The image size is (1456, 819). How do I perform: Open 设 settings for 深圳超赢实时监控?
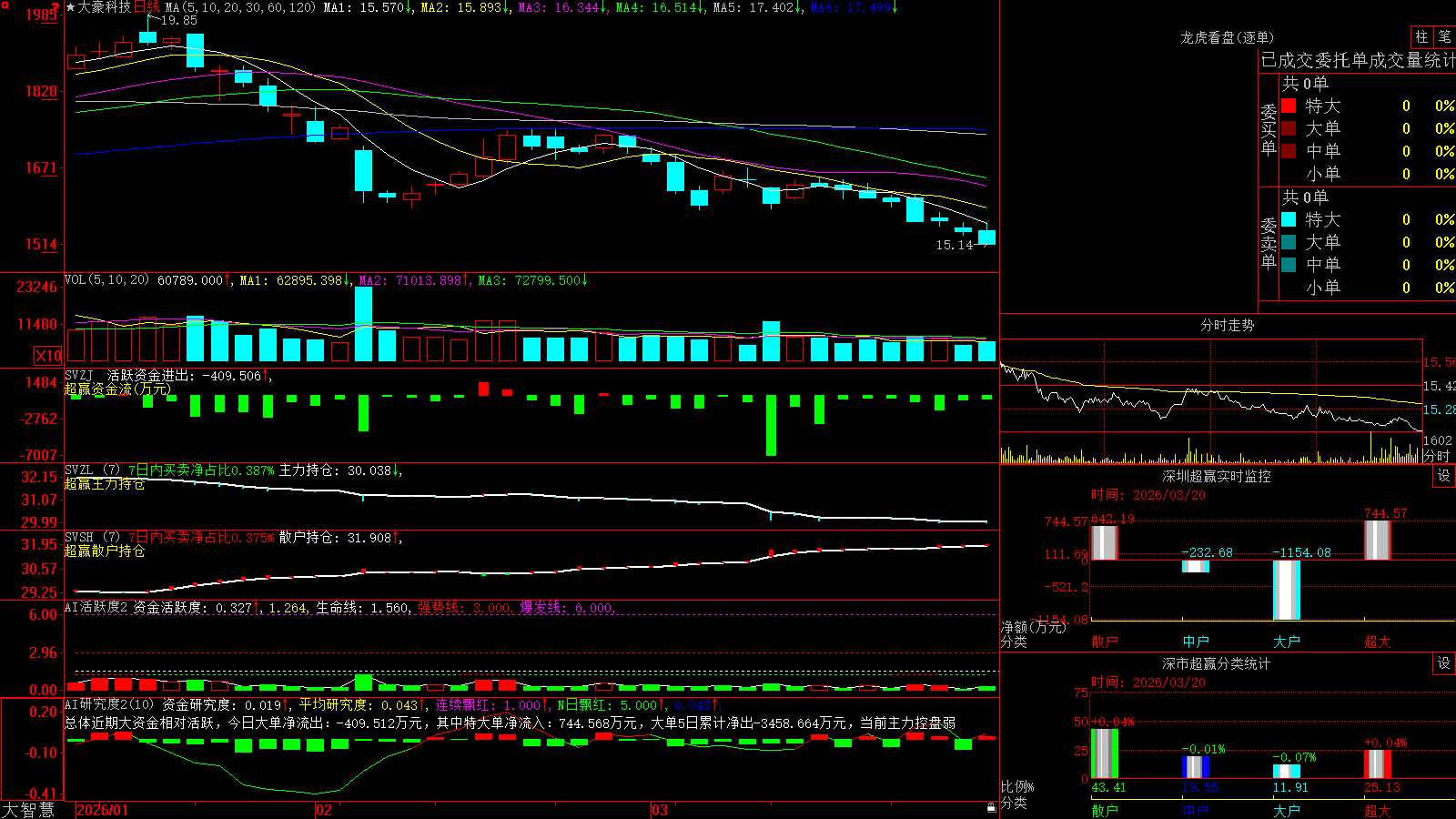tap(1444, 476)
